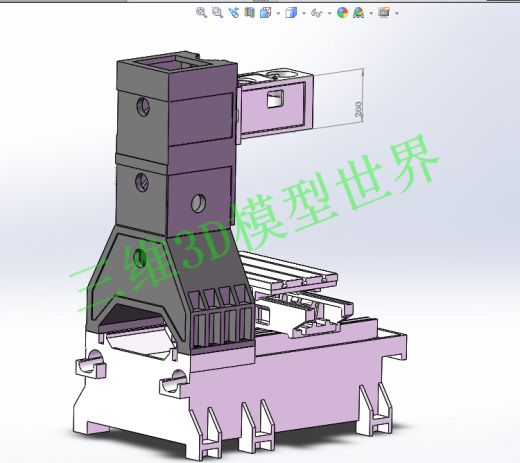This screenshot has width=520, height=463.
Task: Open the View Settings dropdown arrow
Action: 397,14
